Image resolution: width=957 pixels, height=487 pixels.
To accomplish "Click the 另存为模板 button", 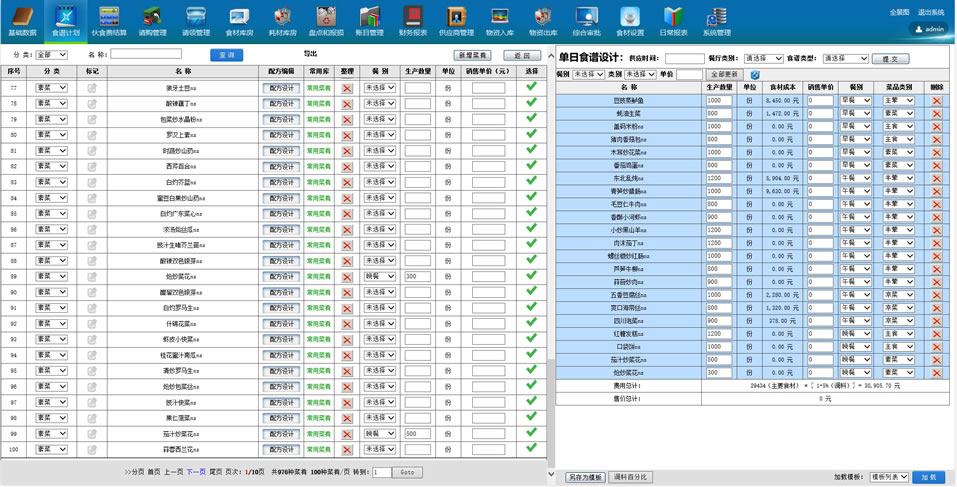I will [x=585, y=477].
